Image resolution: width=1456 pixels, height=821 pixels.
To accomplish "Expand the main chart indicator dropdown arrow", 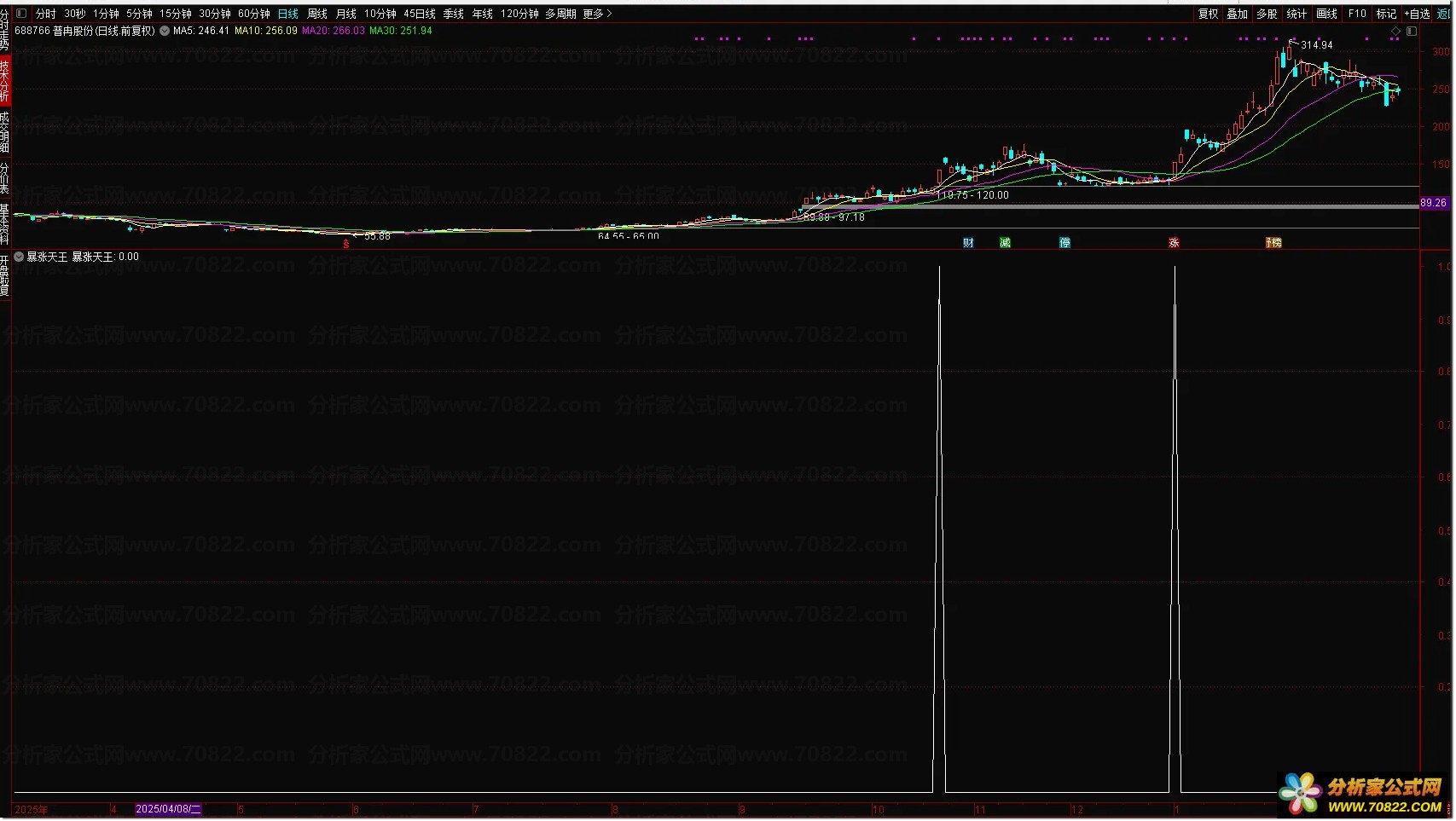I will [x=165, y=31].
